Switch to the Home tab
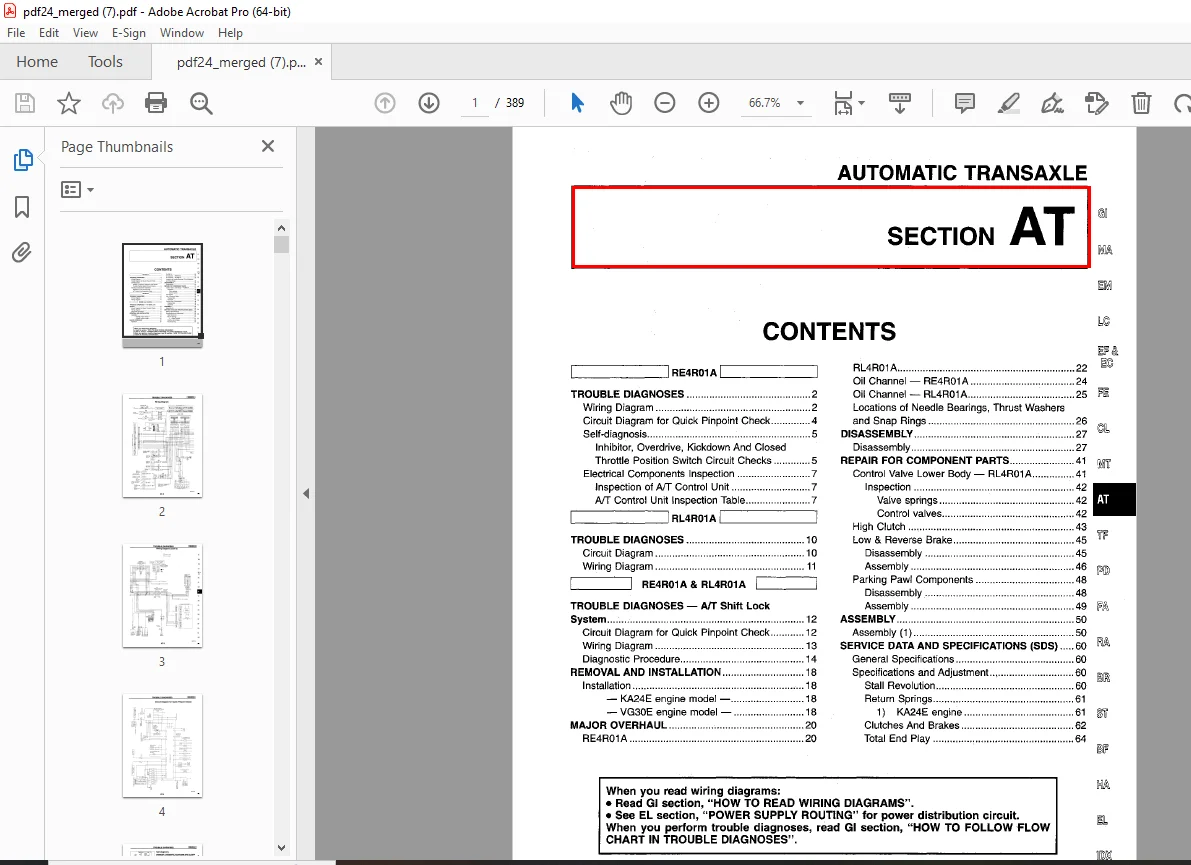 pos(37,62)
